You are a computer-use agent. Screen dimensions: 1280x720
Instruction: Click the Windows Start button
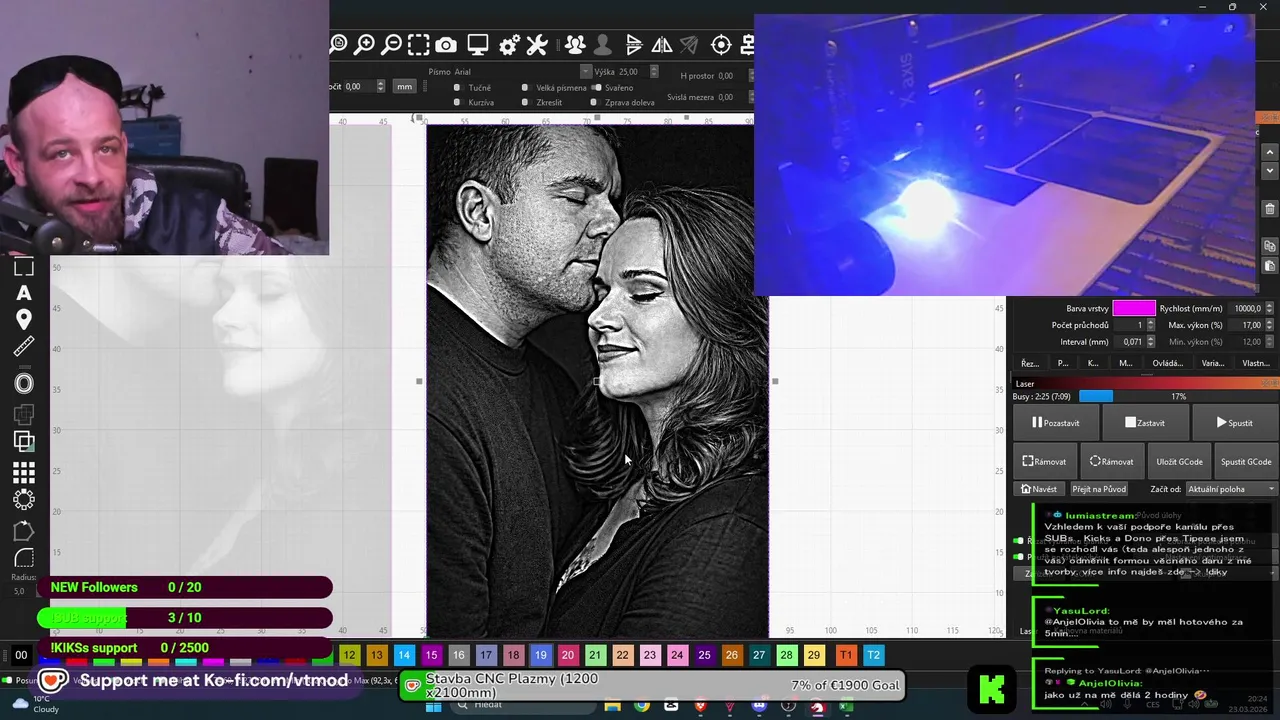coord(433,707)
